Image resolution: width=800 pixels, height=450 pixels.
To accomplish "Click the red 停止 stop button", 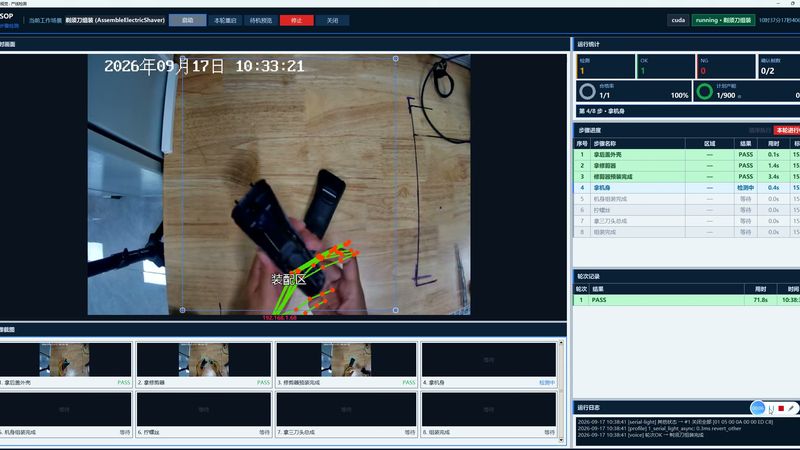I will (296, 20).
